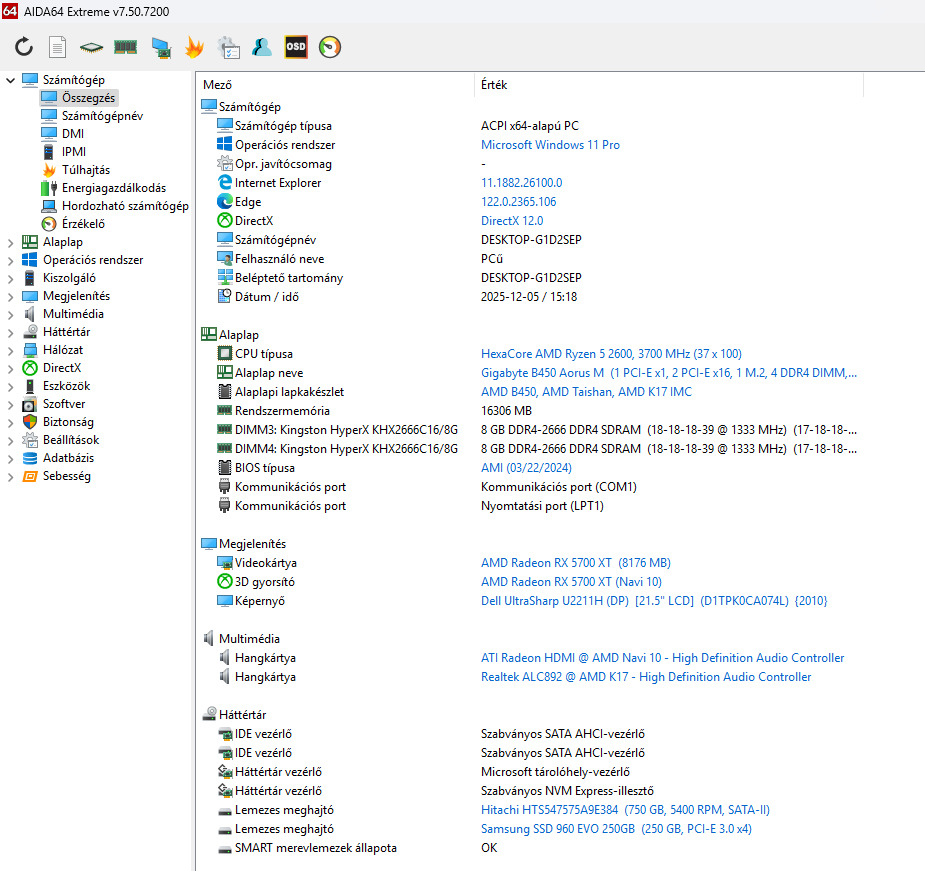Screen dimensions: 925x871
Task: Click the 11.1882.26100.0 Internet Explorer link
Action: tap(521, 183)
